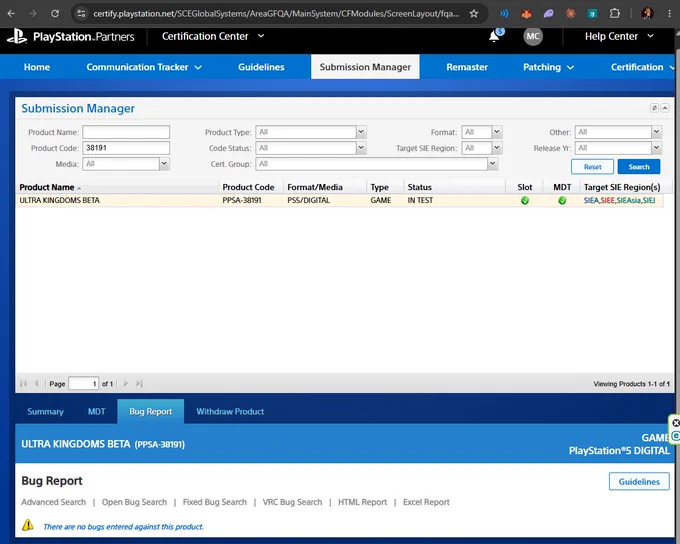Bookmark this page with the star icon
Image resolution: width=680 pixels, height=544 pixels.
(474, 14)
